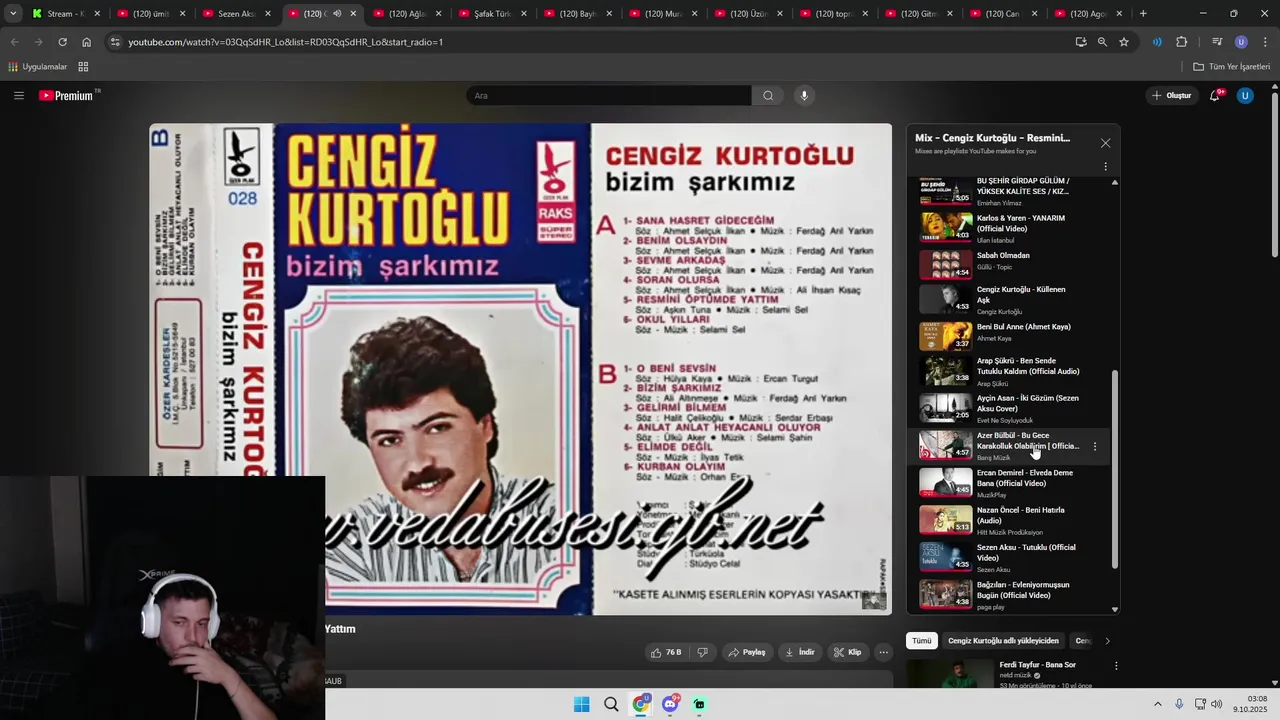The width and height of the screenshot is (1280, 720).
Task: Start voice search with the microphone icon
Action: tap(804, 95)
